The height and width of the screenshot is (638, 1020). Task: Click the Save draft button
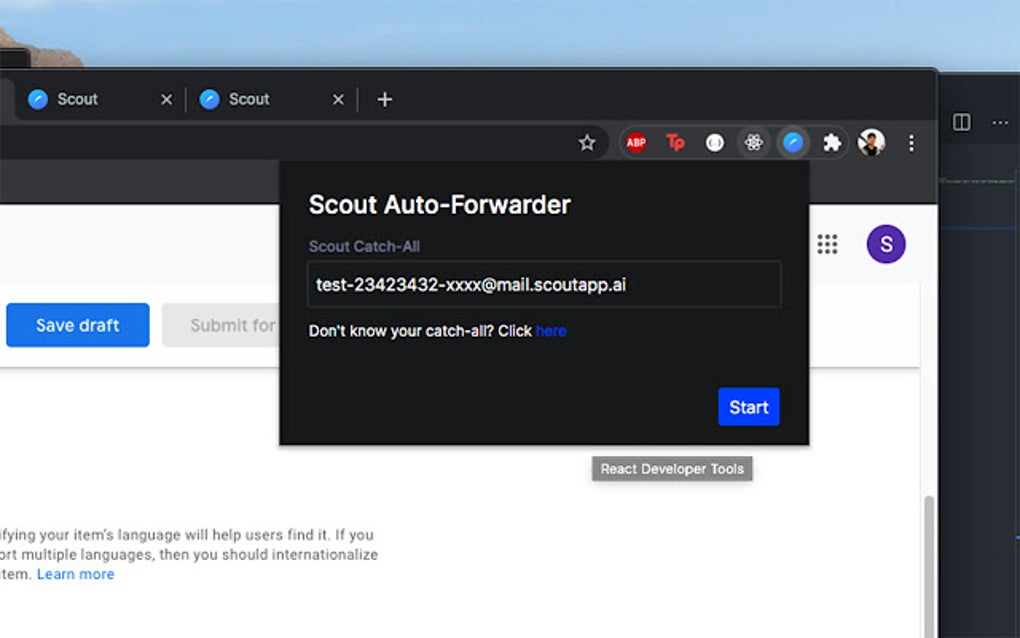coord(77,325)
